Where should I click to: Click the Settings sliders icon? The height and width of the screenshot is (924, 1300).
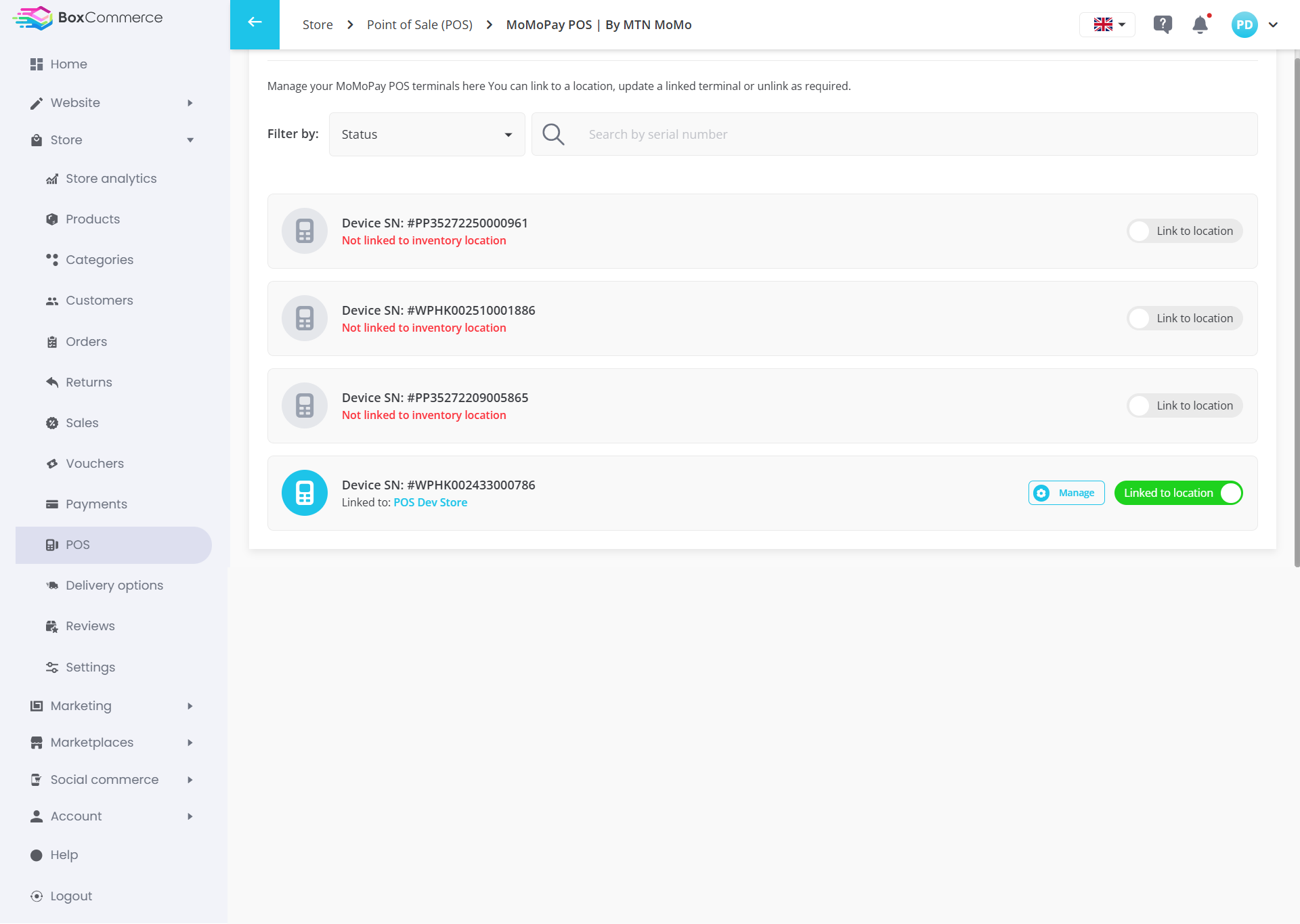point(52,667)
